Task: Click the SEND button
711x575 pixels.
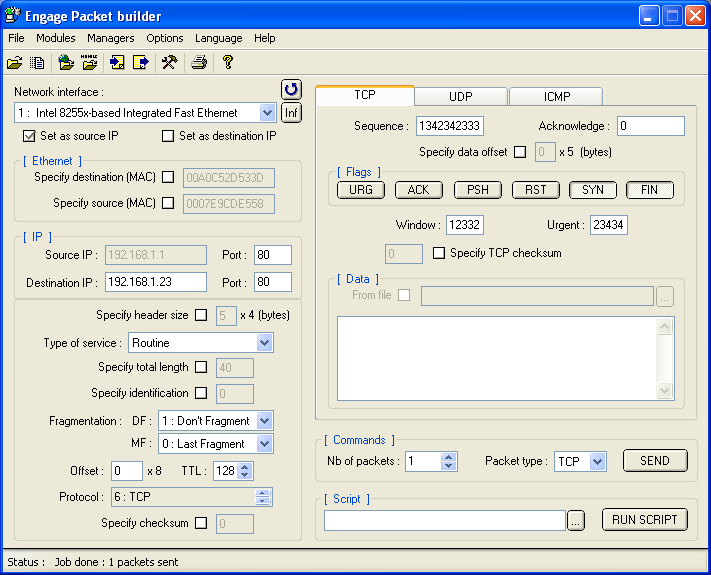Action: click(x=655, y=461)
